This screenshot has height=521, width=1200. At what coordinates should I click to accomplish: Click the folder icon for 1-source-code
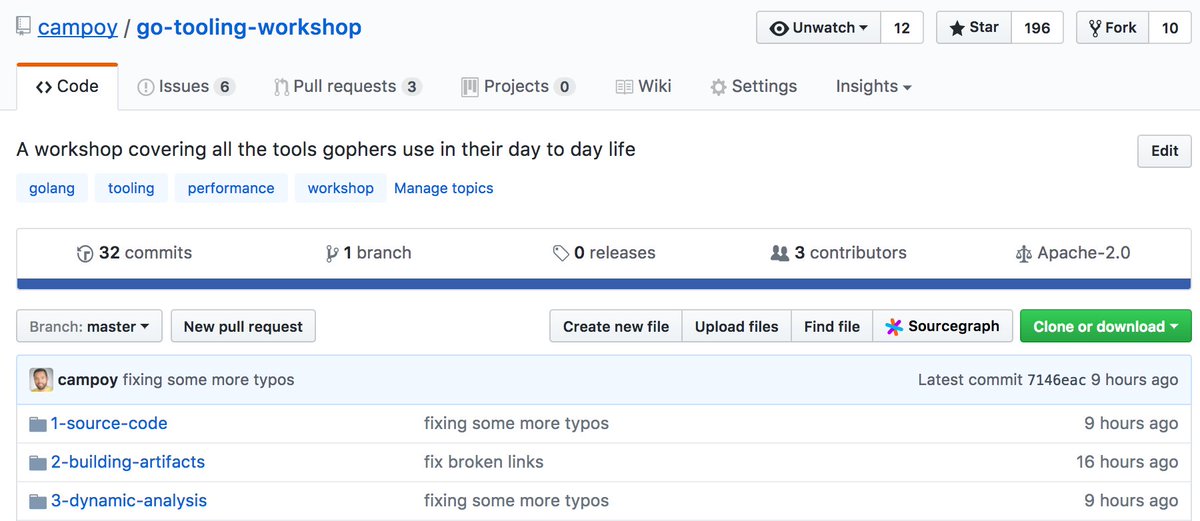pyautogui.click(x=38, y=424)
